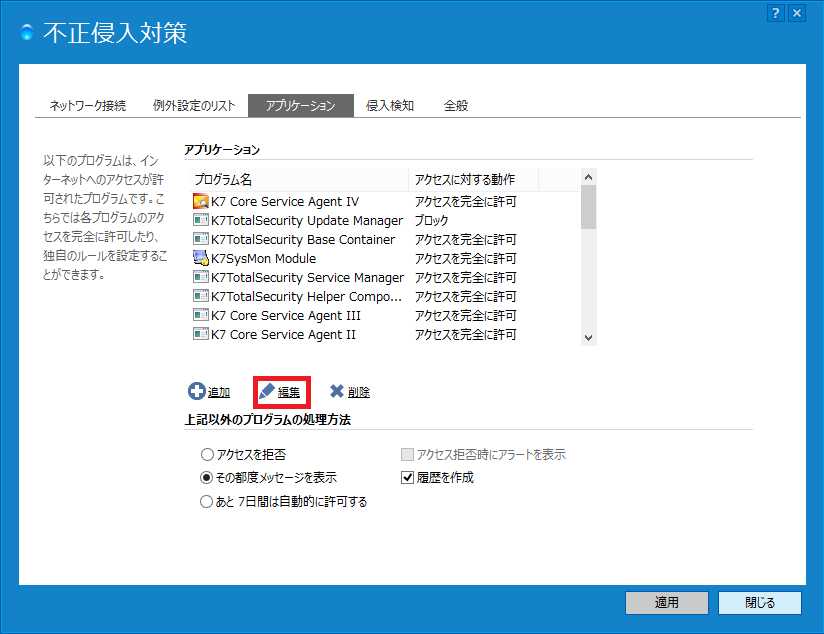This screenshot has height=634, width=824.
Task: Select the アプリケーション tab
Action: click(x=301, y=106)
